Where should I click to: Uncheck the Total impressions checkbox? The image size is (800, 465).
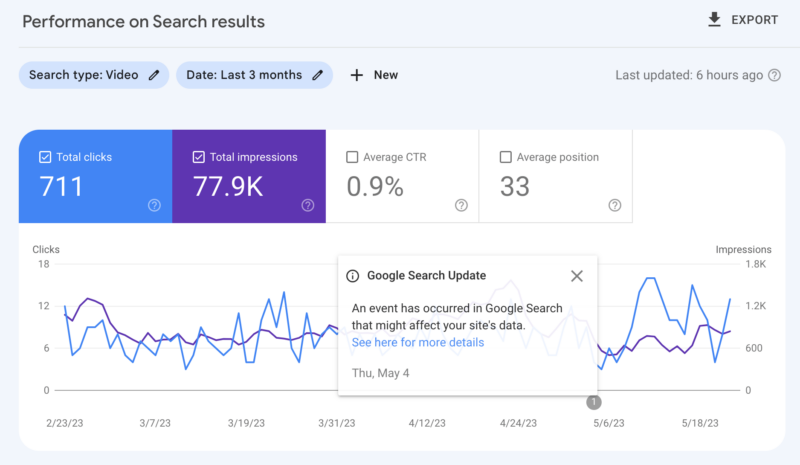pyautogui.click(x=198, y=157)
